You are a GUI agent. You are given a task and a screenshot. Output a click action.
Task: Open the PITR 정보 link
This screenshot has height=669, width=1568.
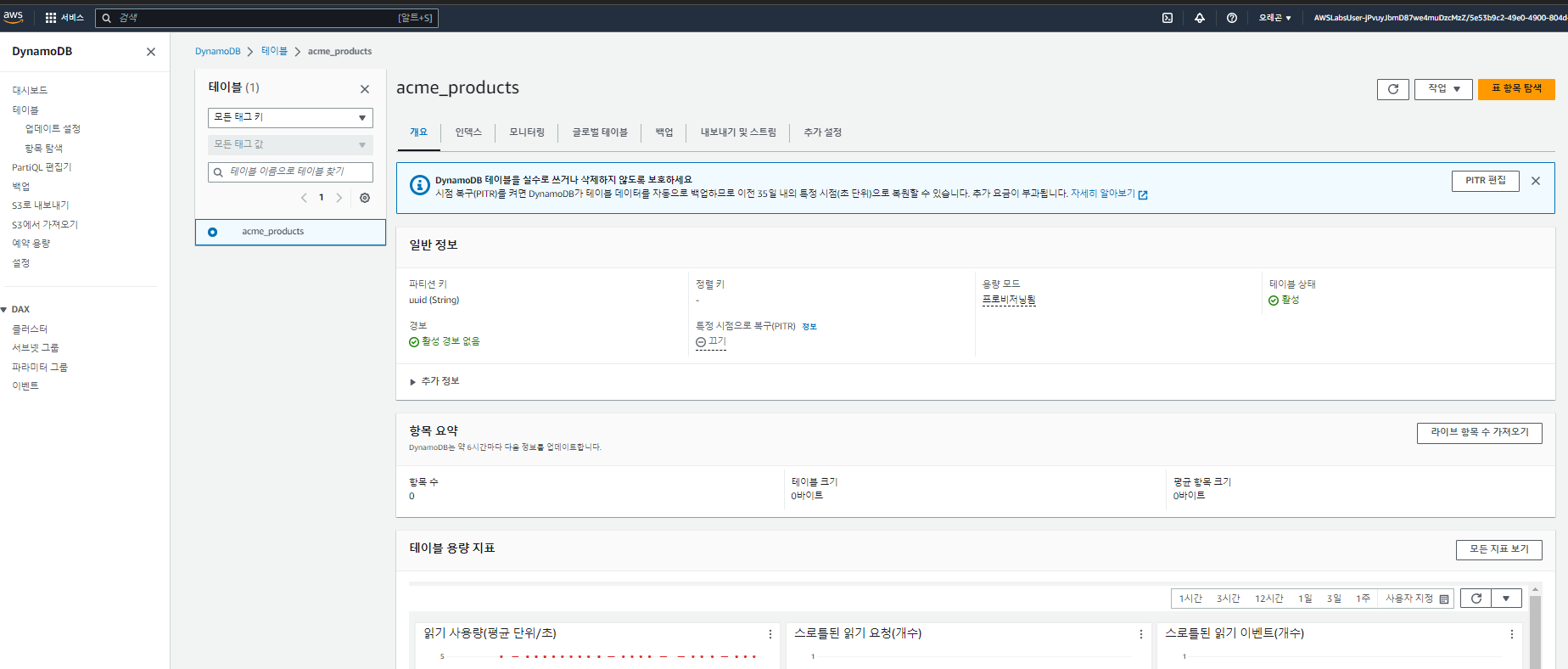pyautogui.click(x=809, y=327)
